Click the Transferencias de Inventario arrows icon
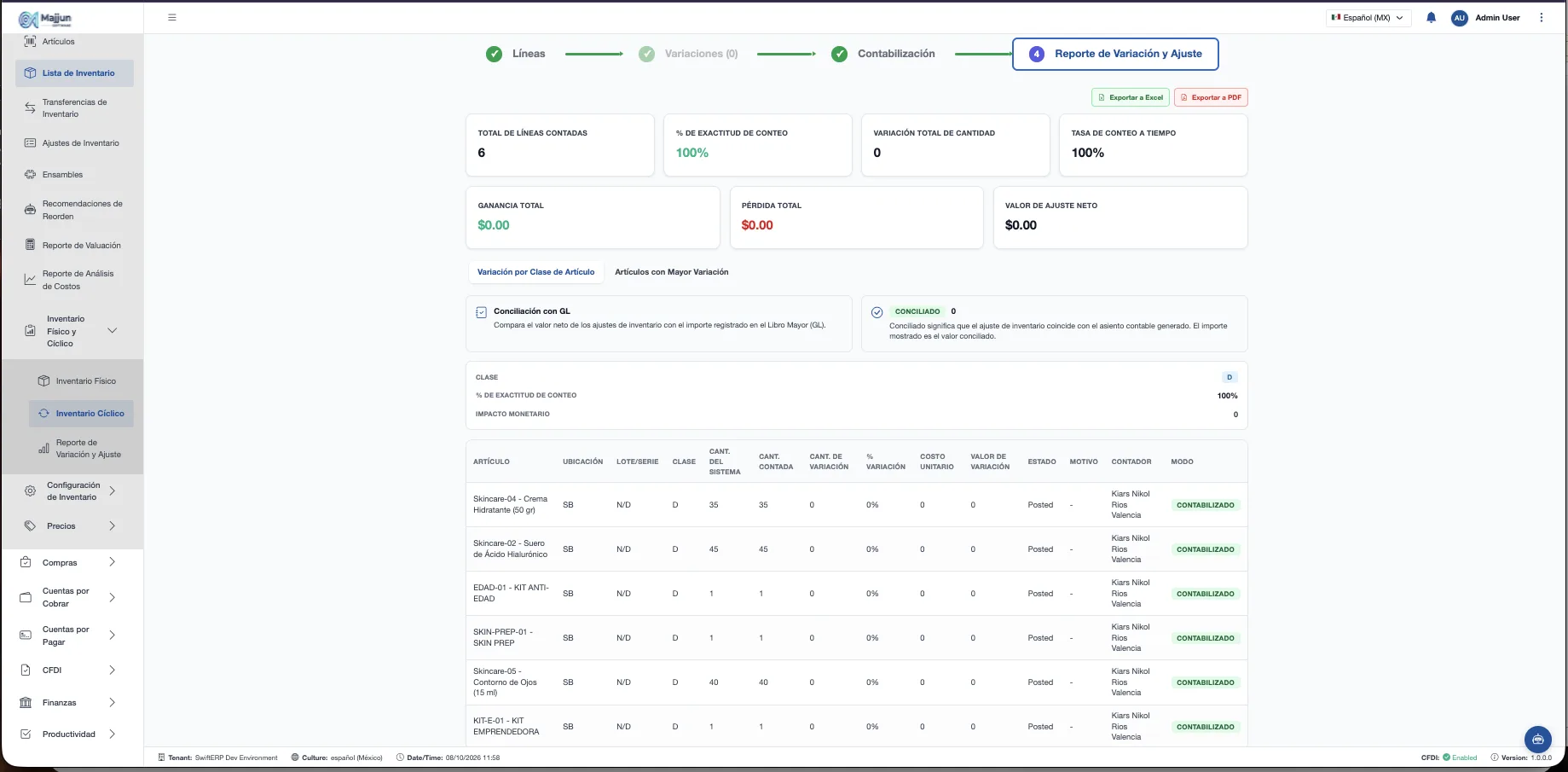 tap(30, 107)
